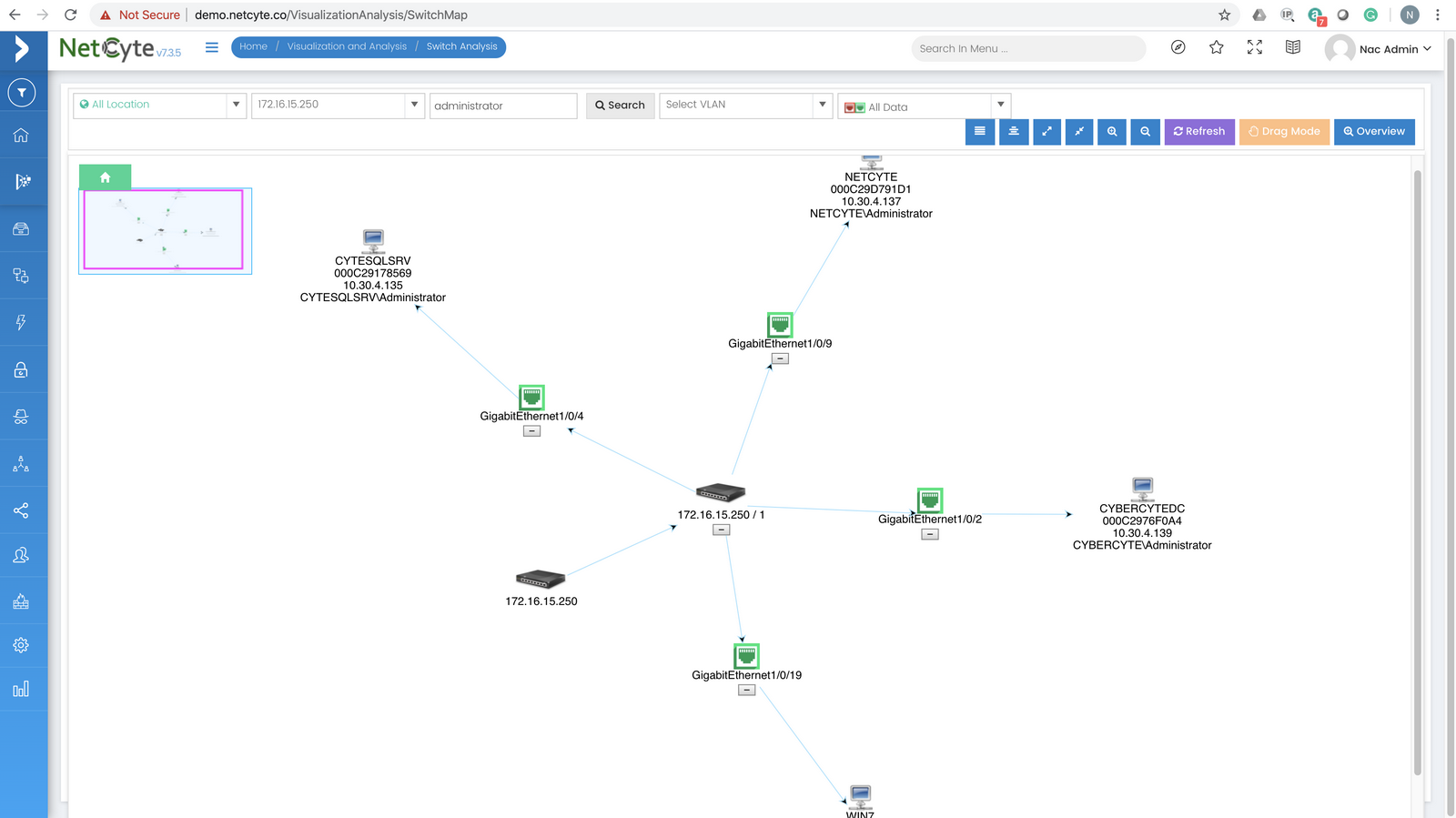Click the expand arrows map button
The width and height of the screenshot is (1456, 818).
(1046, 132)
